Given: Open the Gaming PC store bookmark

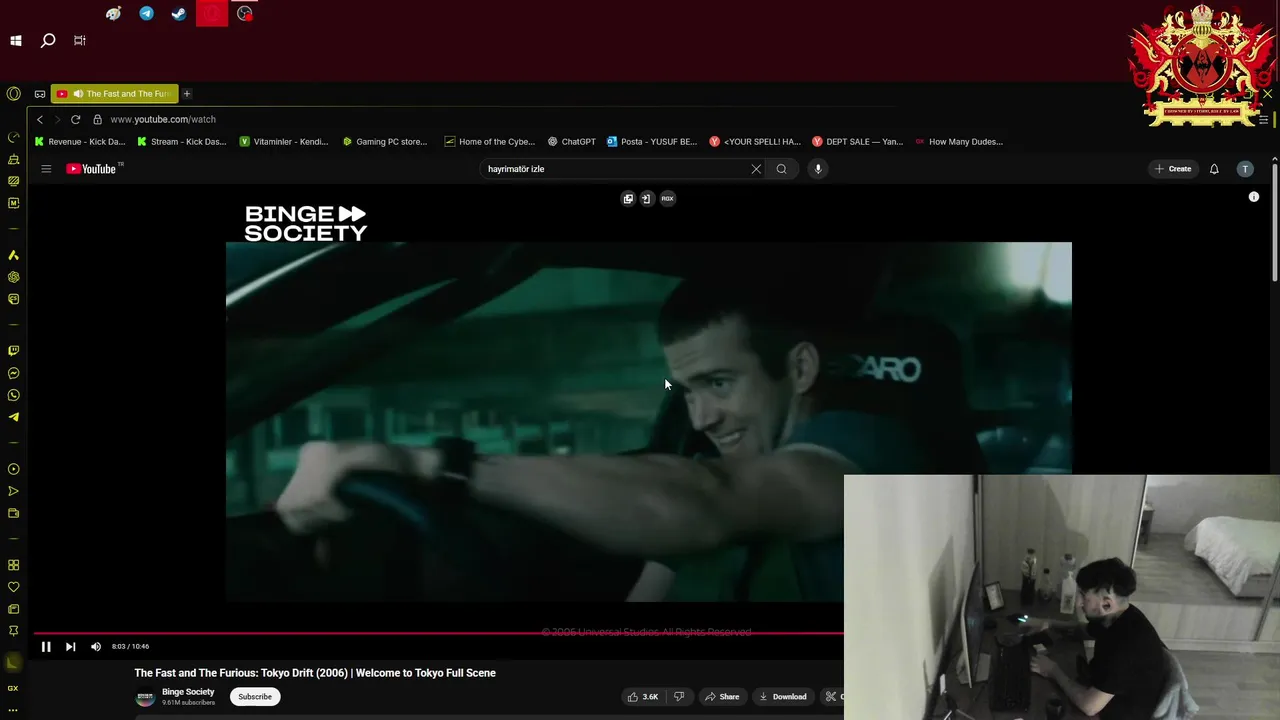Looking at the screenshot, I should [x=385, y=141].
